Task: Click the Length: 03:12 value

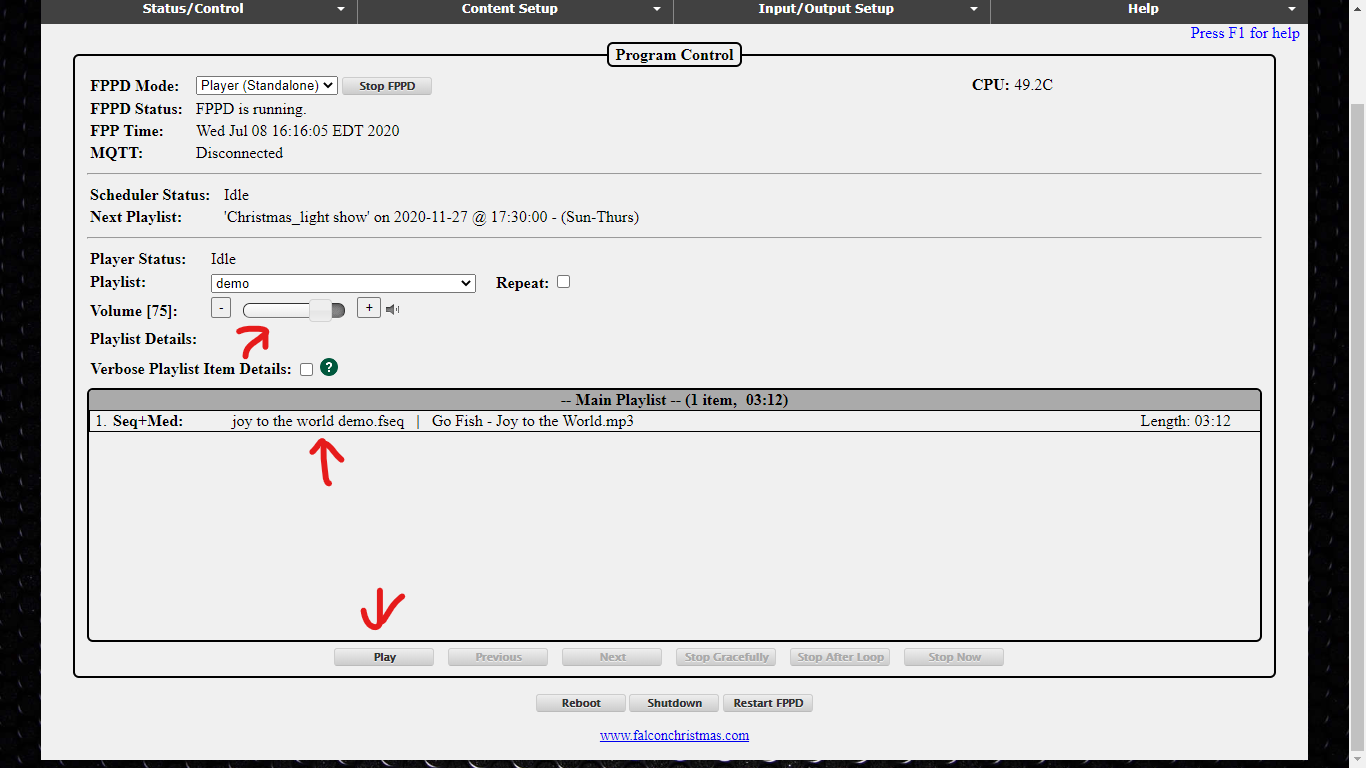Action: click(x=1185, y=421)
